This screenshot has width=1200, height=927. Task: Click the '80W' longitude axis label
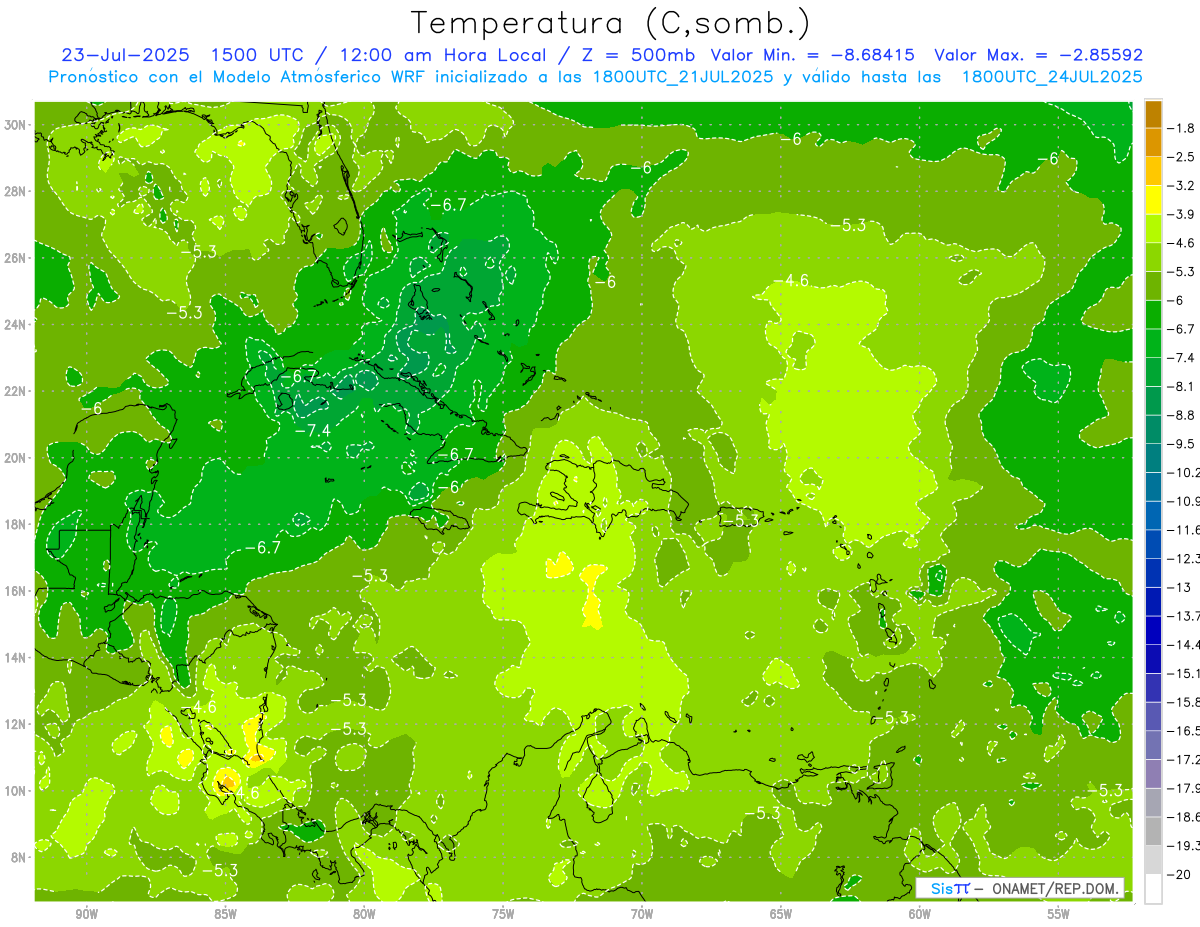tap(364, 914)
